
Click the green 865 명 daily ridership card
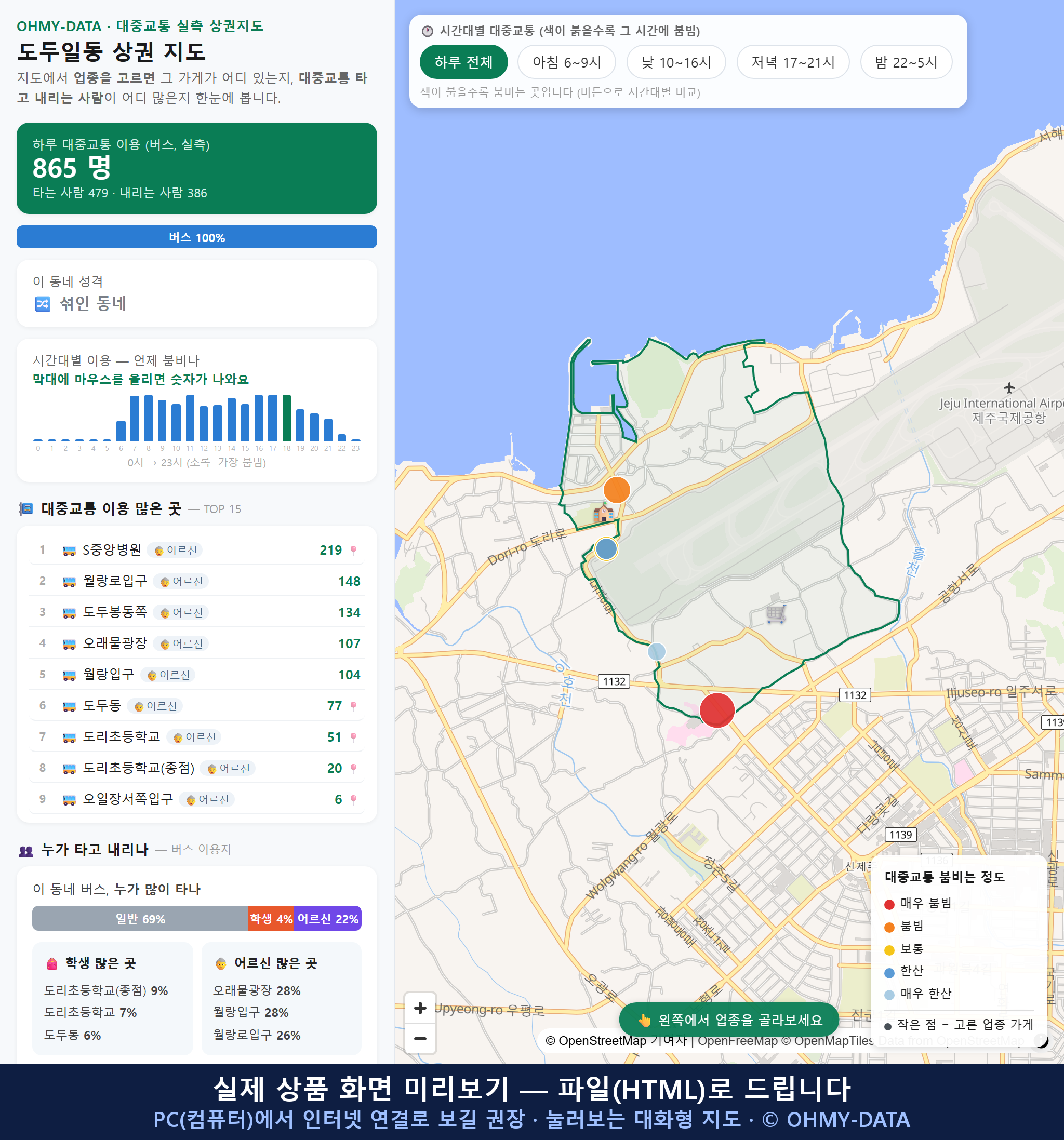point(197,168)
